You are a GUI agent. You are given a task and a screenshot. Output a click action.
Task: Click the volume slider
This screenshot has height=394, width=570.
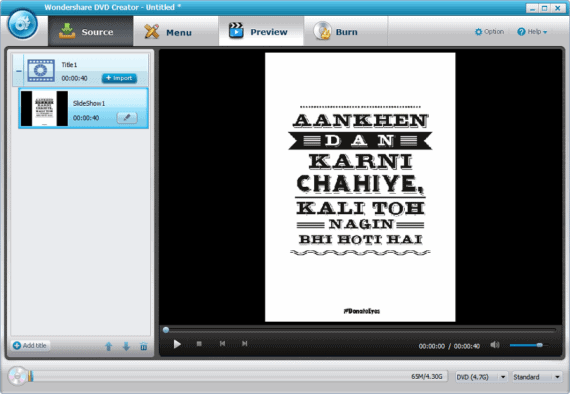pos(529,345)
